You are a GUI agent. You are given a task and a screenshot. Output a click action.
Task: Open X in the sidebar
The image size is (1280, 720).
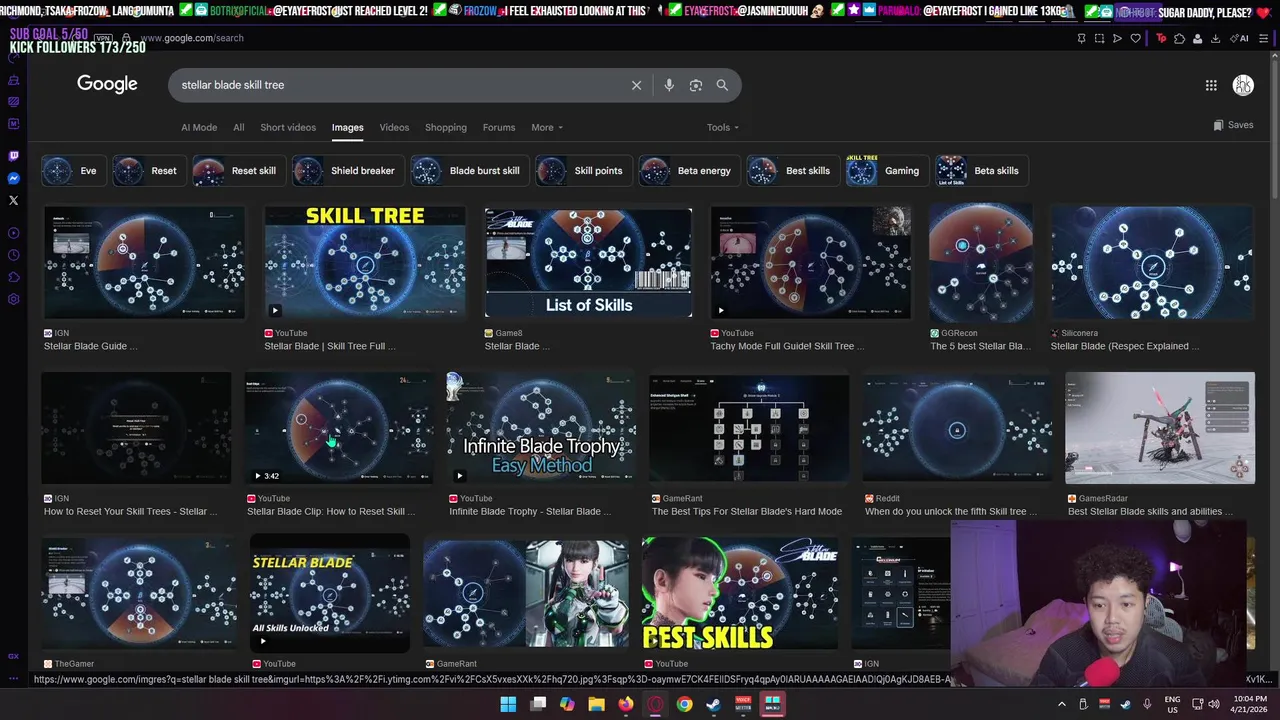pyautogui.click(x=13, y=200)
